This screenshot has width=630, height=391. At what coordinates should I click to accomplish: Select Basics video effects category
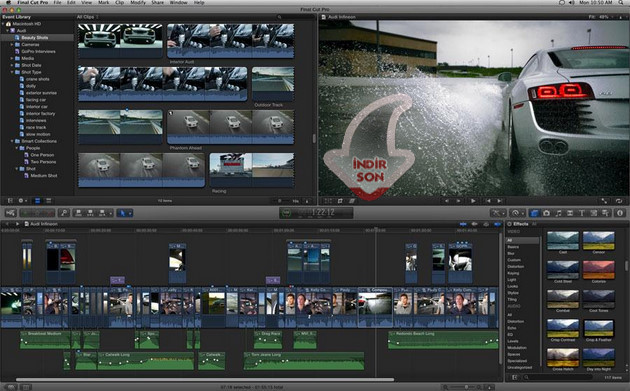(513, 247)
